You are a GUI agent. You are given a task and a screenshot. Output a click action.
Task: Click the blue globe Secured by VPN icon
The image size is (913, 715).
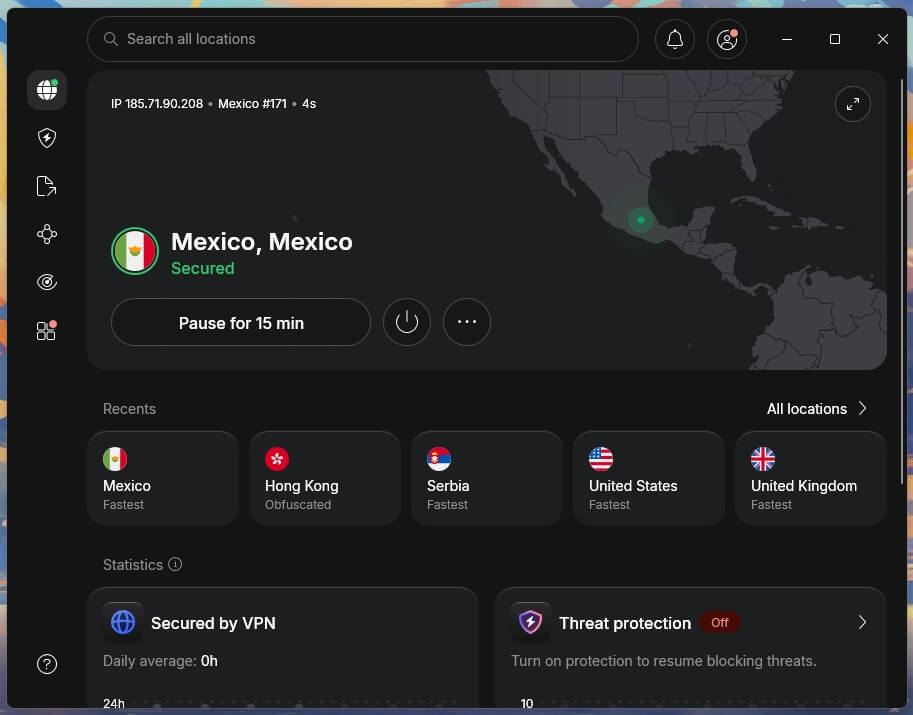[123, 622]
